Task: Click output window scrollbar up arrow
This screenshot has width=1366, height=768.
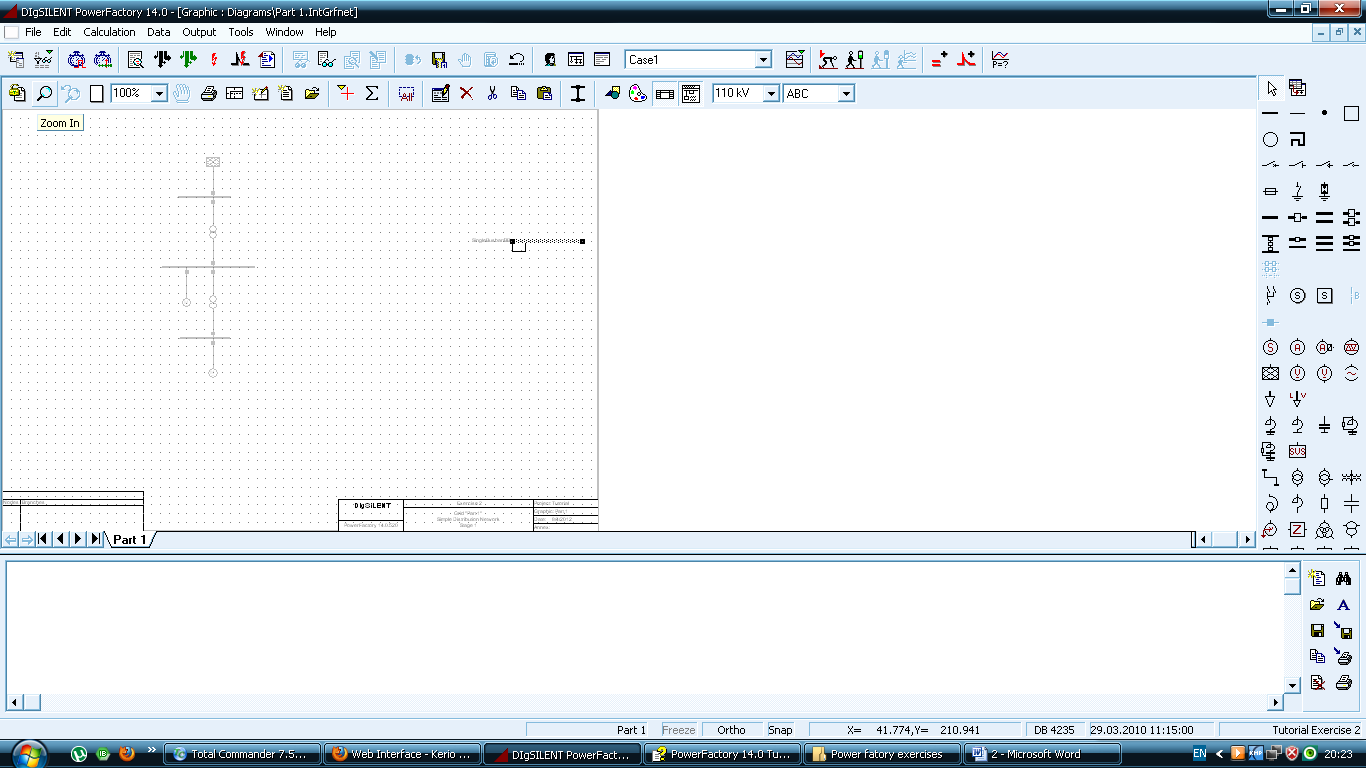Action: coord(1292,571)
